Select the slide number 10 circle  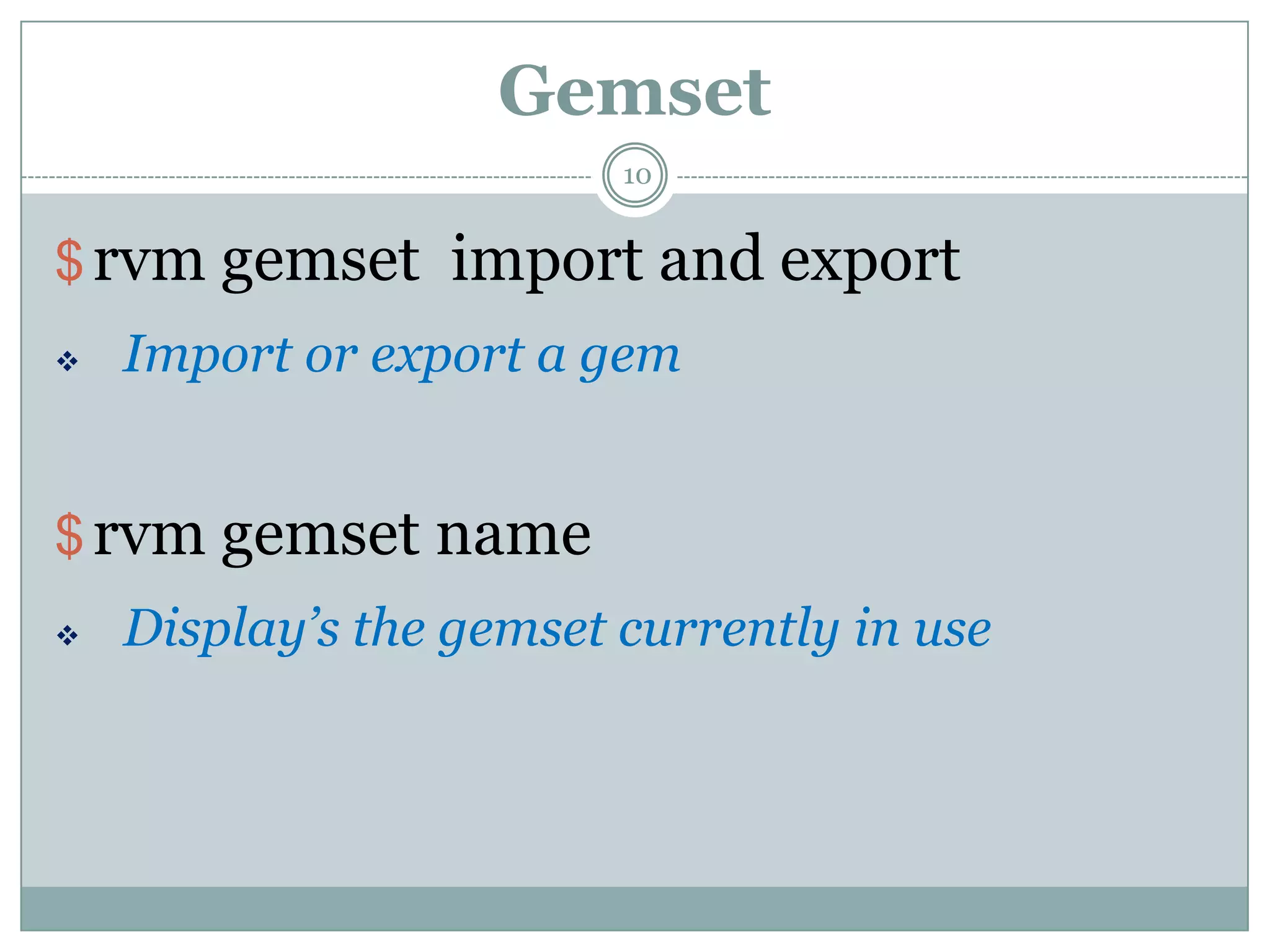(x=635, y=176)
